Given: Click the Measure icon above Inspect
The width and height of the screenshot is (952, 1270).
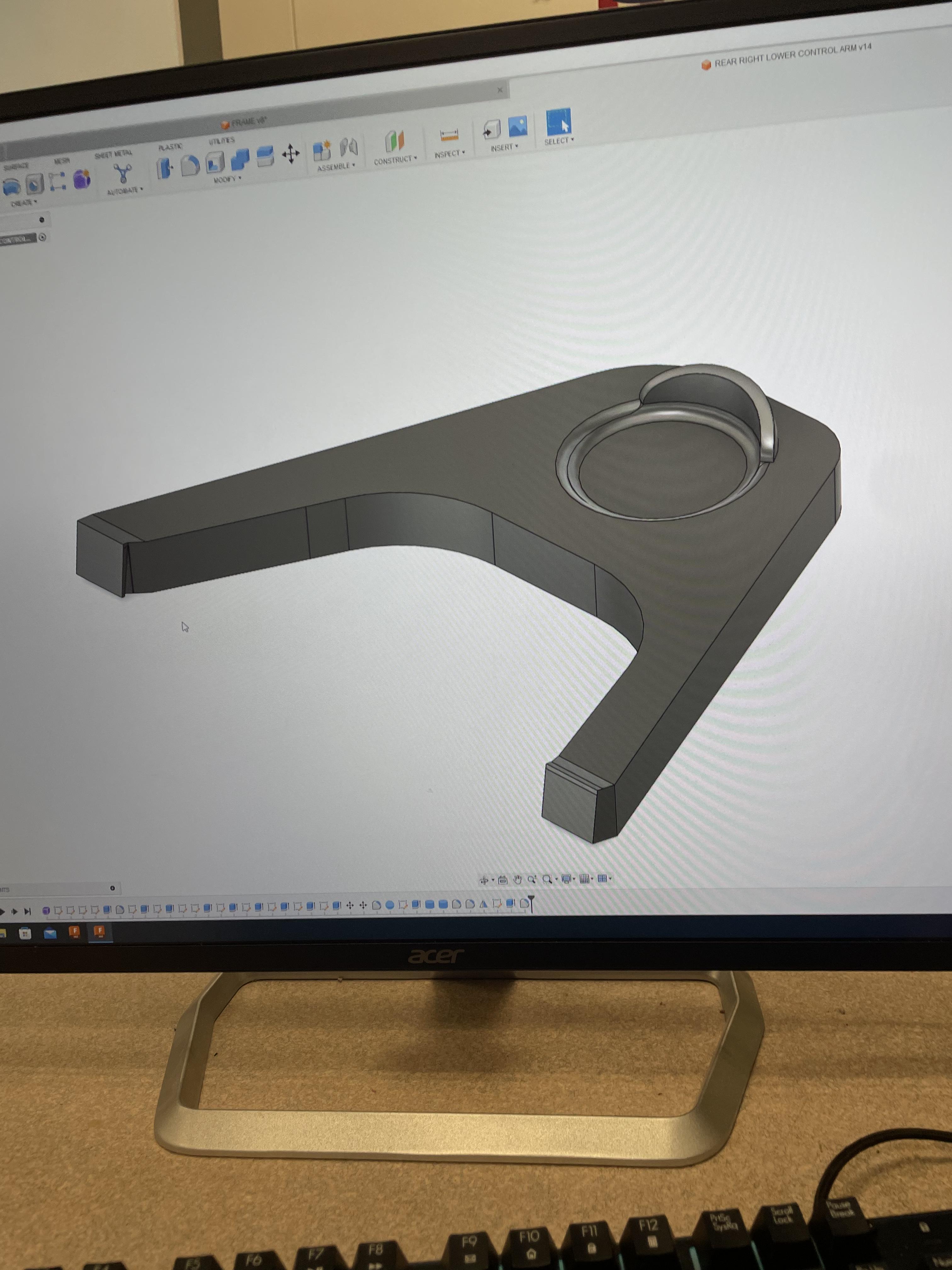Looking at the screenshot, I should (x=449, y=135).
